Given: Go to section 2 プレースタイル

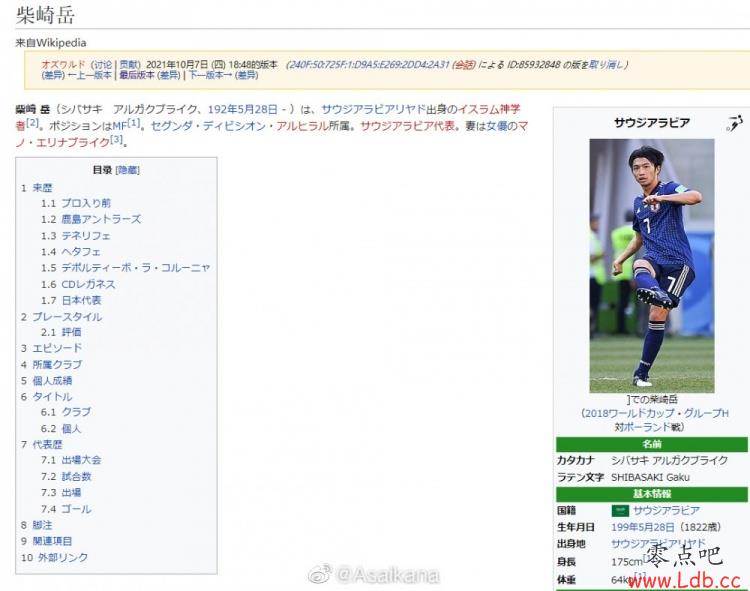Looking at the screenshot, I should tap(67, 317).
